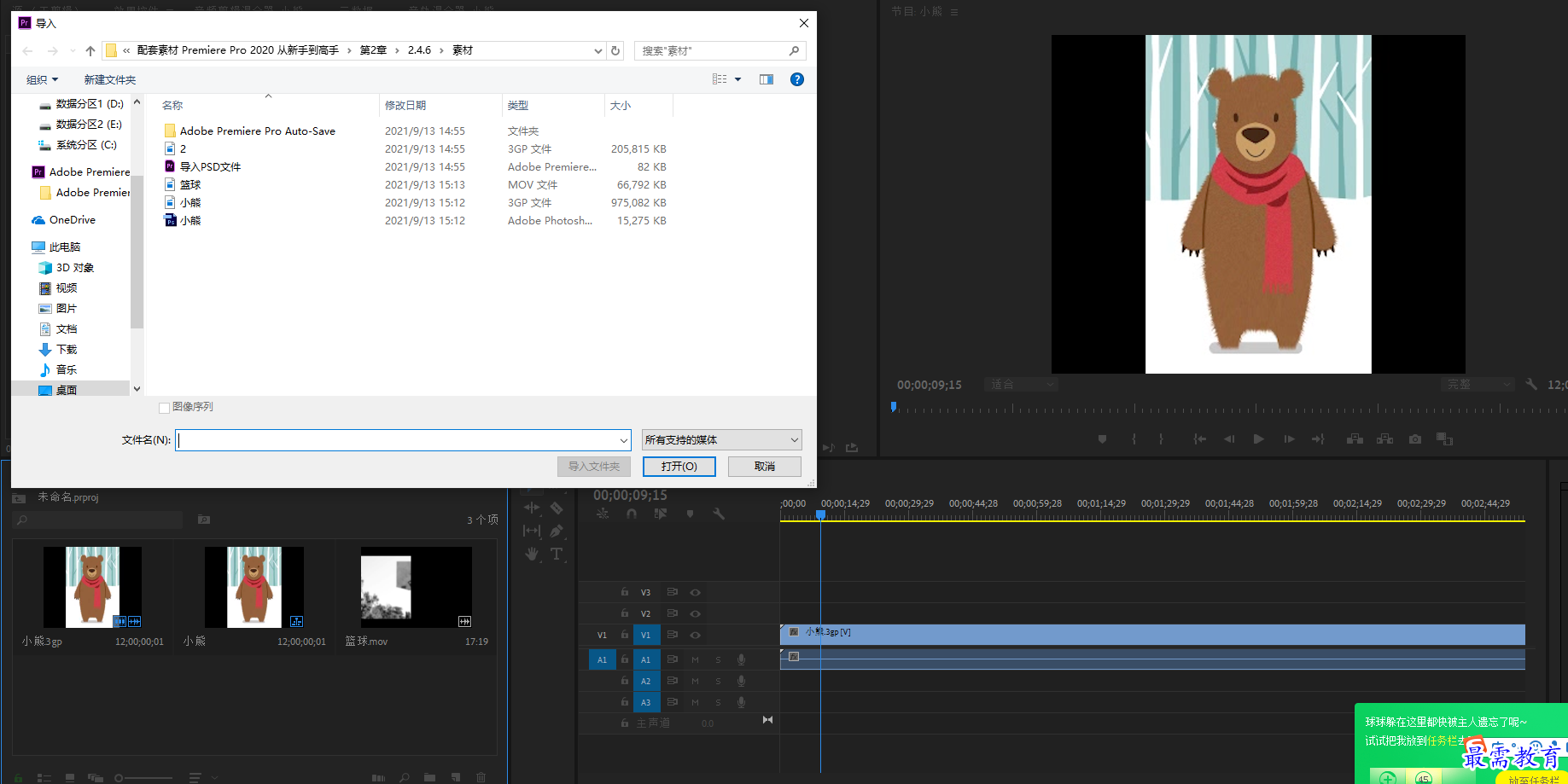Select the Razor tool in the tools panel
The height and width of the screenshot is (784, 1568).
[557, 508]
